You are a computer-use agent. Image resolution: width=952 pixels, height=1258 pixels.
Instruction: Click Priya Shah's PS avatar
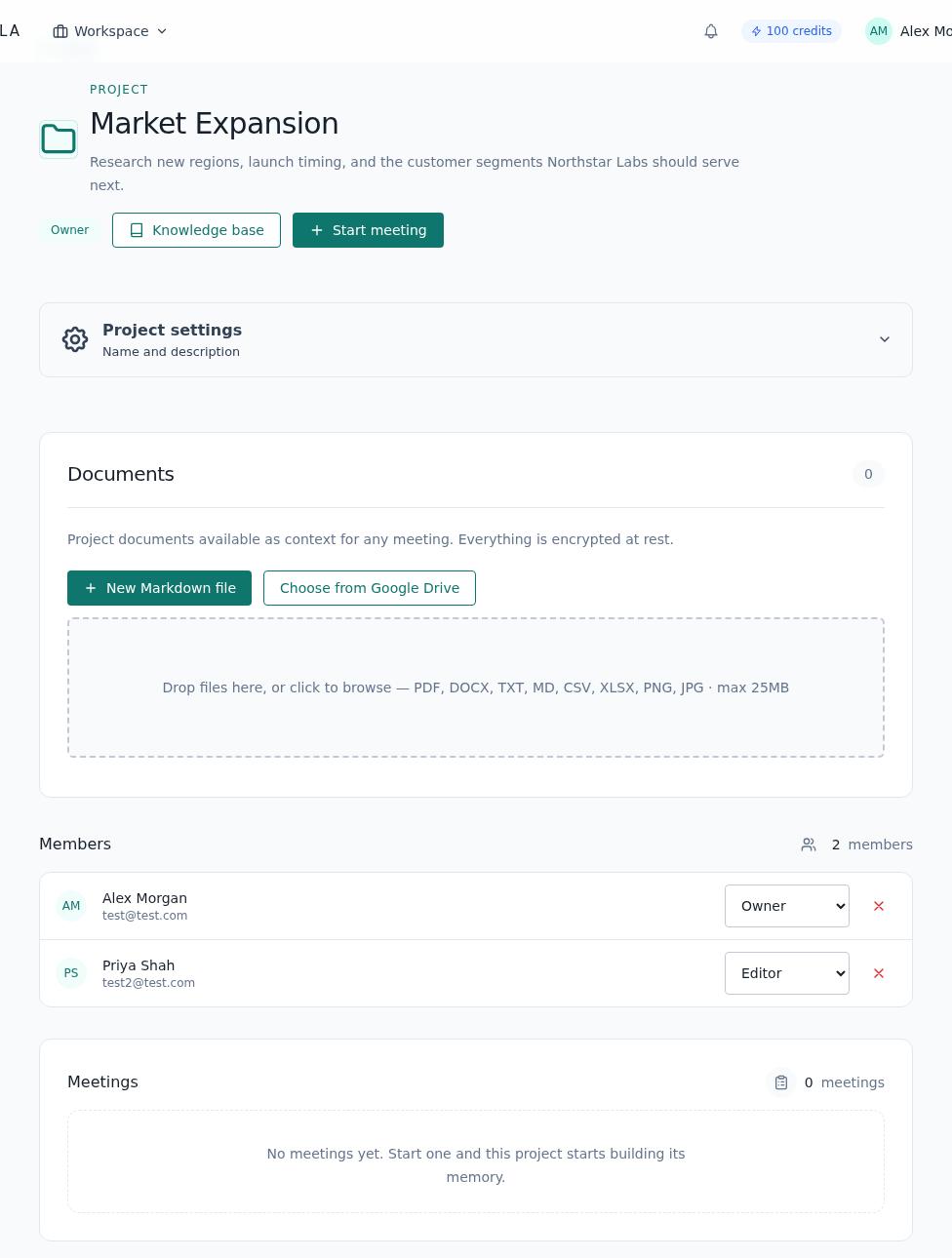pyautogui.click(x=71, y=973)
